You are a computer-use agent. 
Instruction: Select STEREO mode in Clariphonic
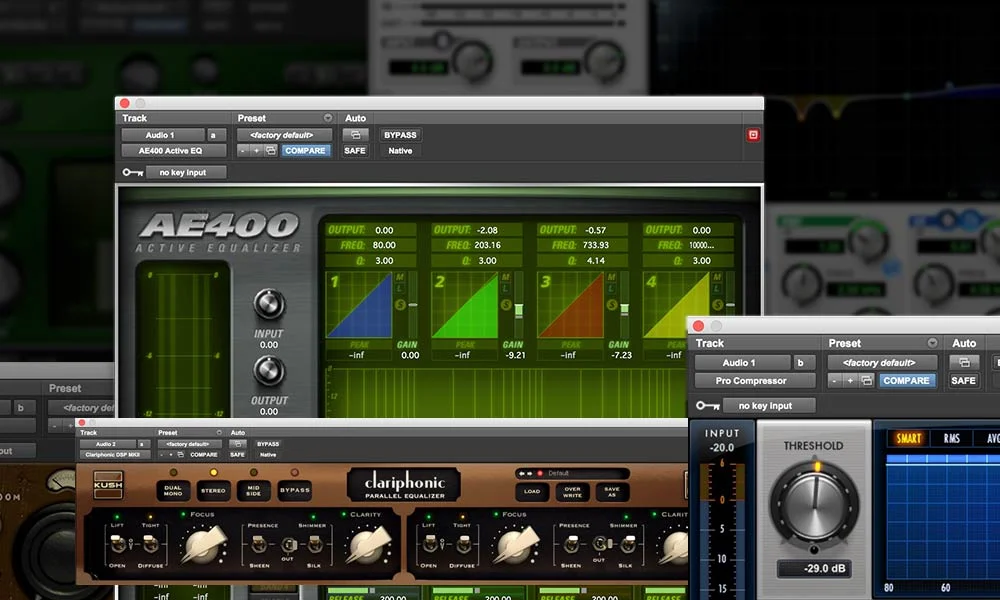coord(213,490)
